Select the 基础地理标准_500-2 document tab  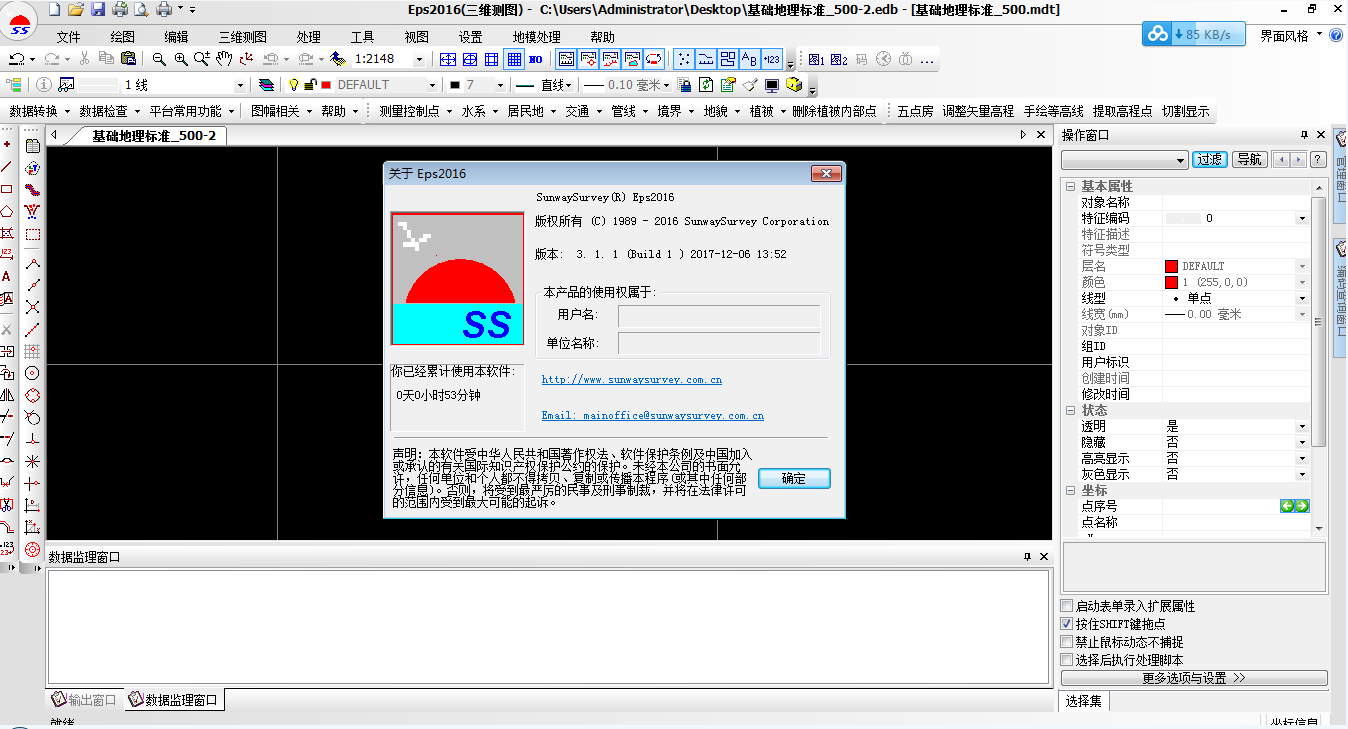[x=153, y=135]
